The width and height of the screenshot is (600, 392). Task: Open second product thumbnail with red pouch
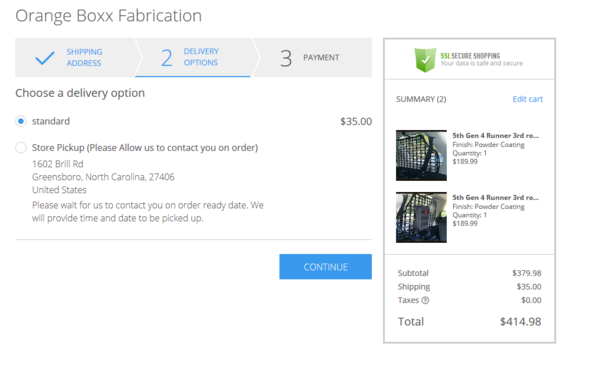[421, 217]
